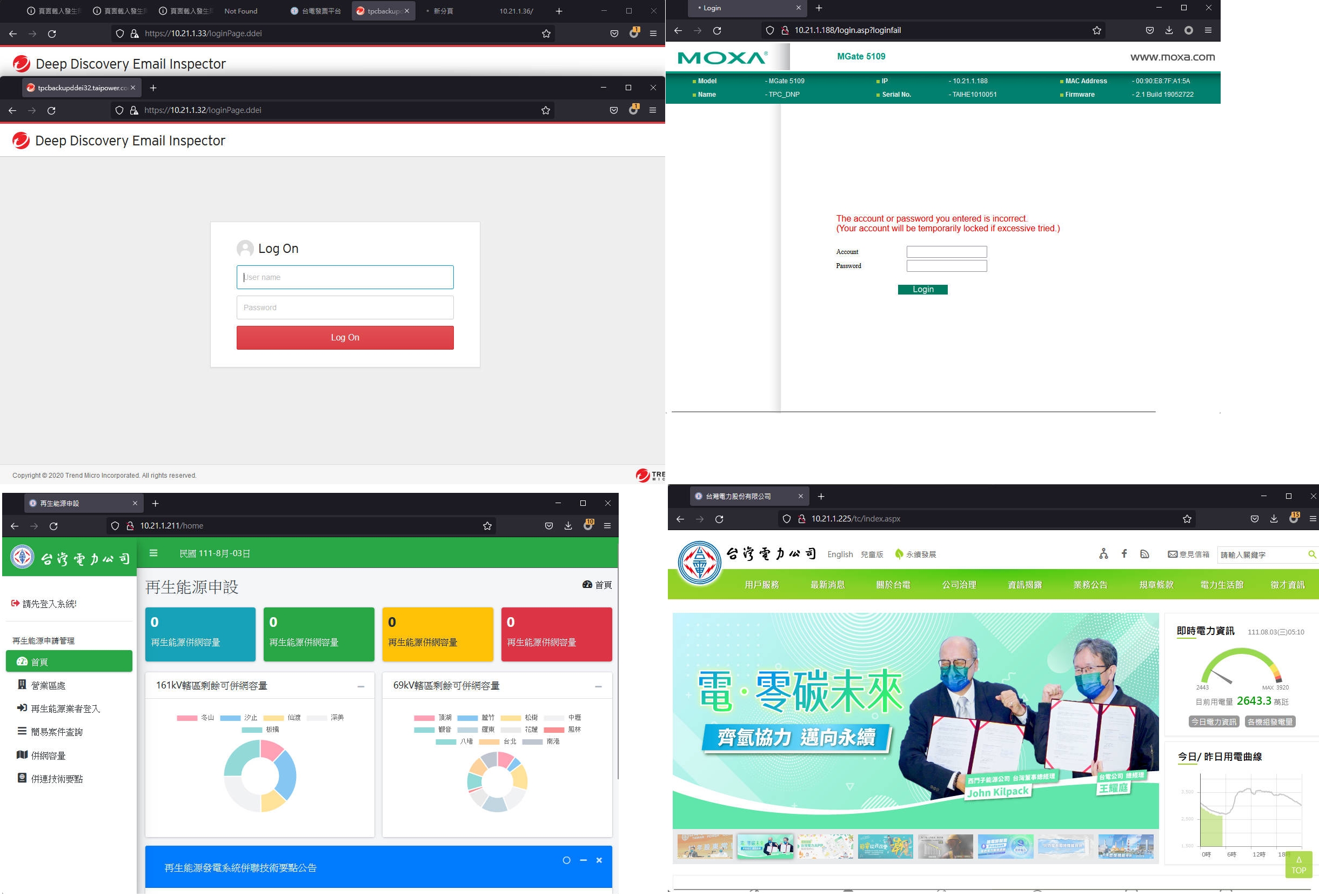Screen dimensions: 1319x896
Task: Toggle the 觀音 legend entry in the 69kV chart
Action: tap(433, 730)
